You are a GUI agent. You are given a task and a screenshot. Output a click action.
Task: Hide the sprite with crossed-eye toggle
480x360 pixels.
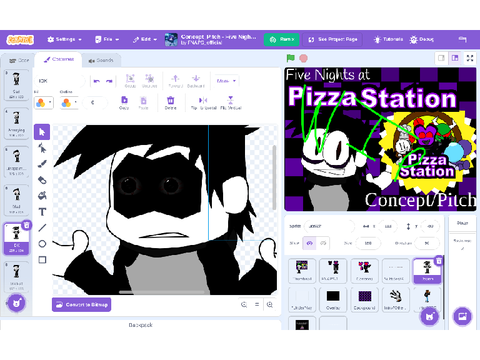[x=323, y=243]
